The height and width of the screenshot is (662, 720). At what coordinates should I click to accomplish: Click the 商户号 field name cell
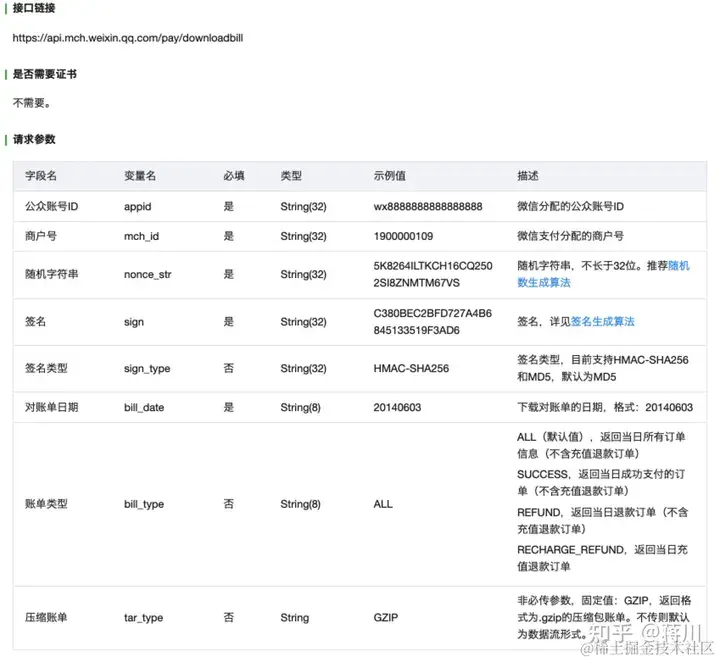tap(41, 236)
